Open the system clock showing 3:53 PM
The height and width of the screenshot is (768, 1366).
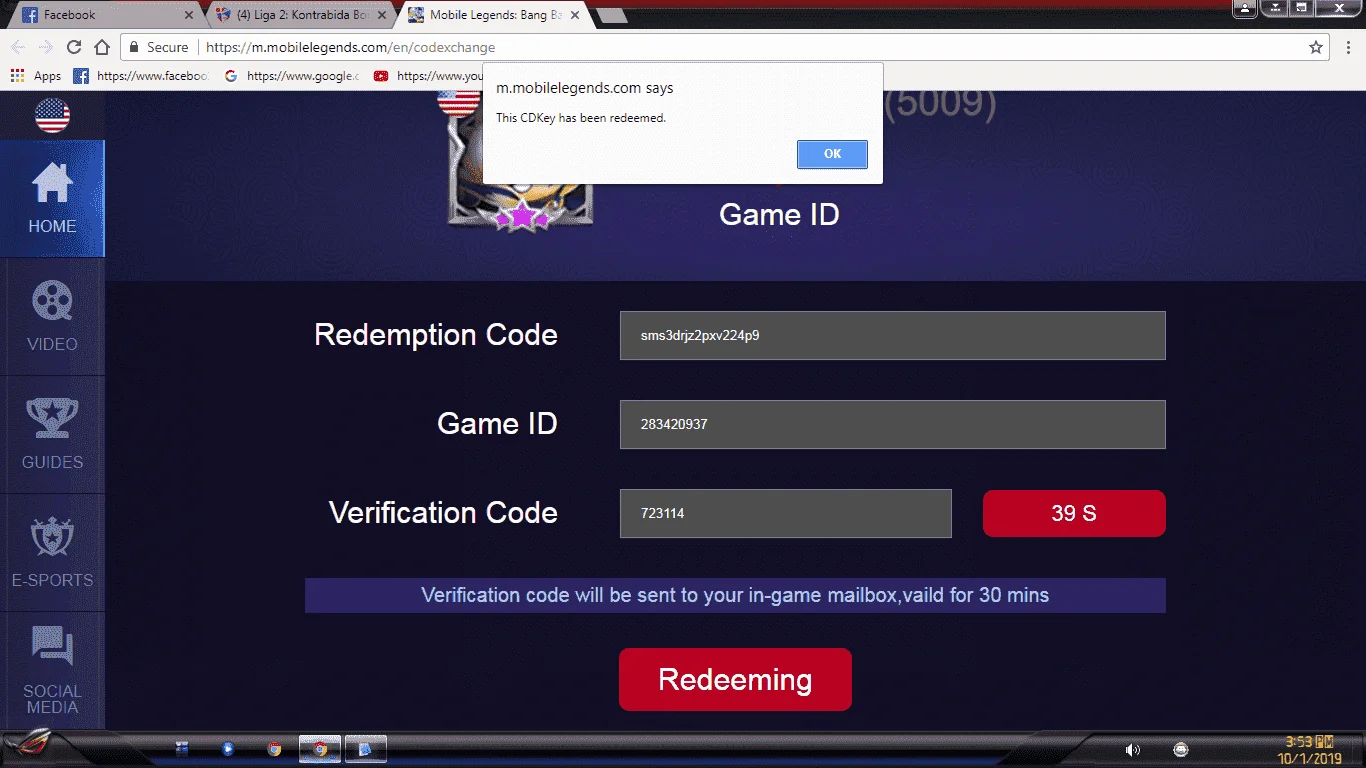tap(1310, 750)
